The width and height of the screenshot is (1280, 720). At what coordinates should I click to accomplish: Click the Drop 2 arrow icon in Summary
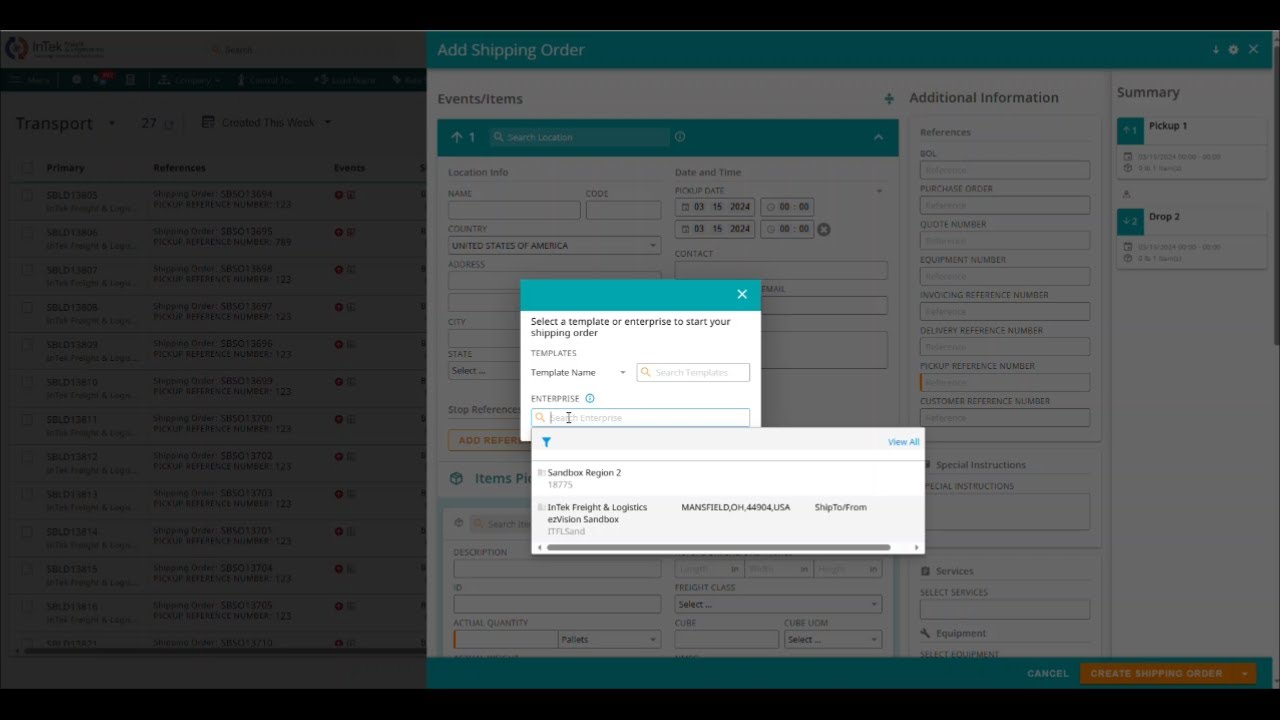[1130, 221]
